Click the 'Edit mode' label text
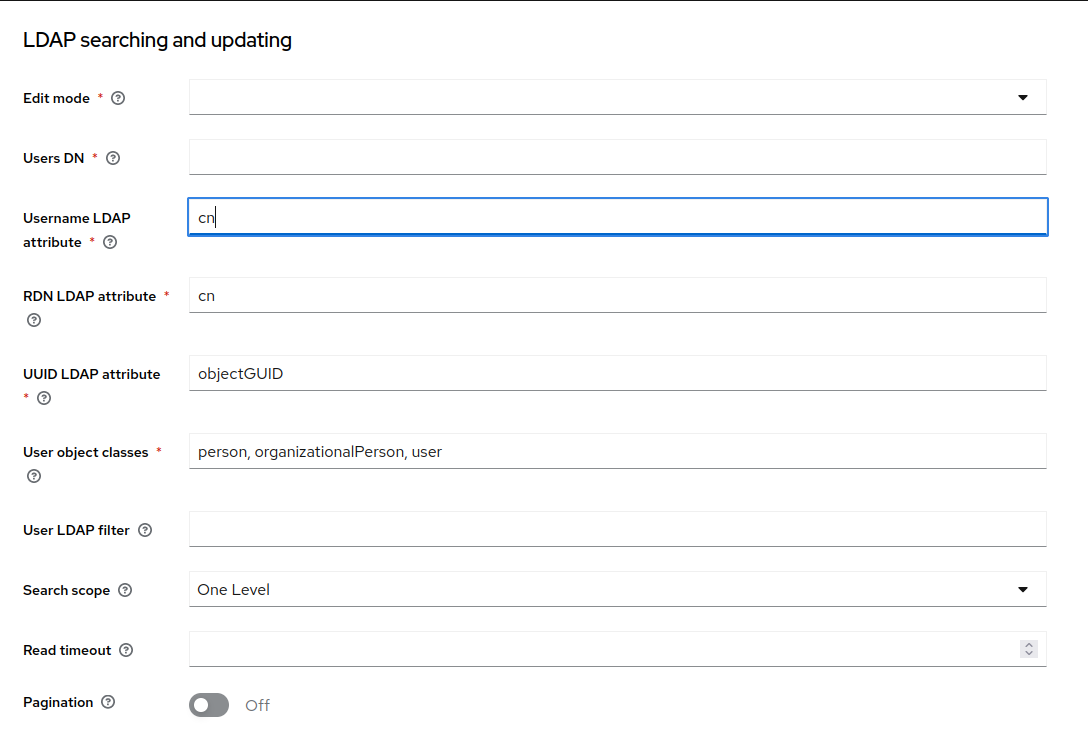Image resolution: width=1088 pixels, height=731 pixels. point(56,98)
